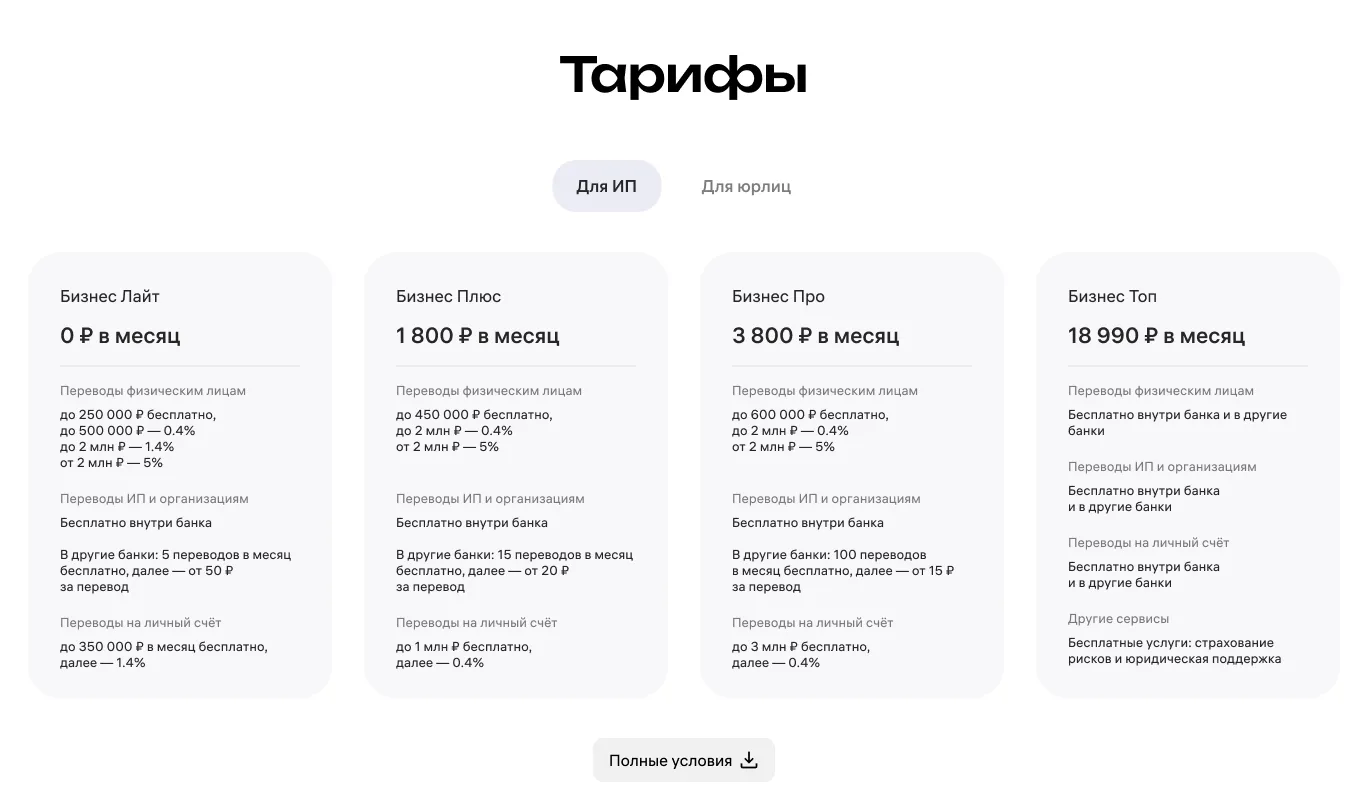Switch to the Для юрлиц tab
This screenshot has width=1368, height=808.
[746, 186]
